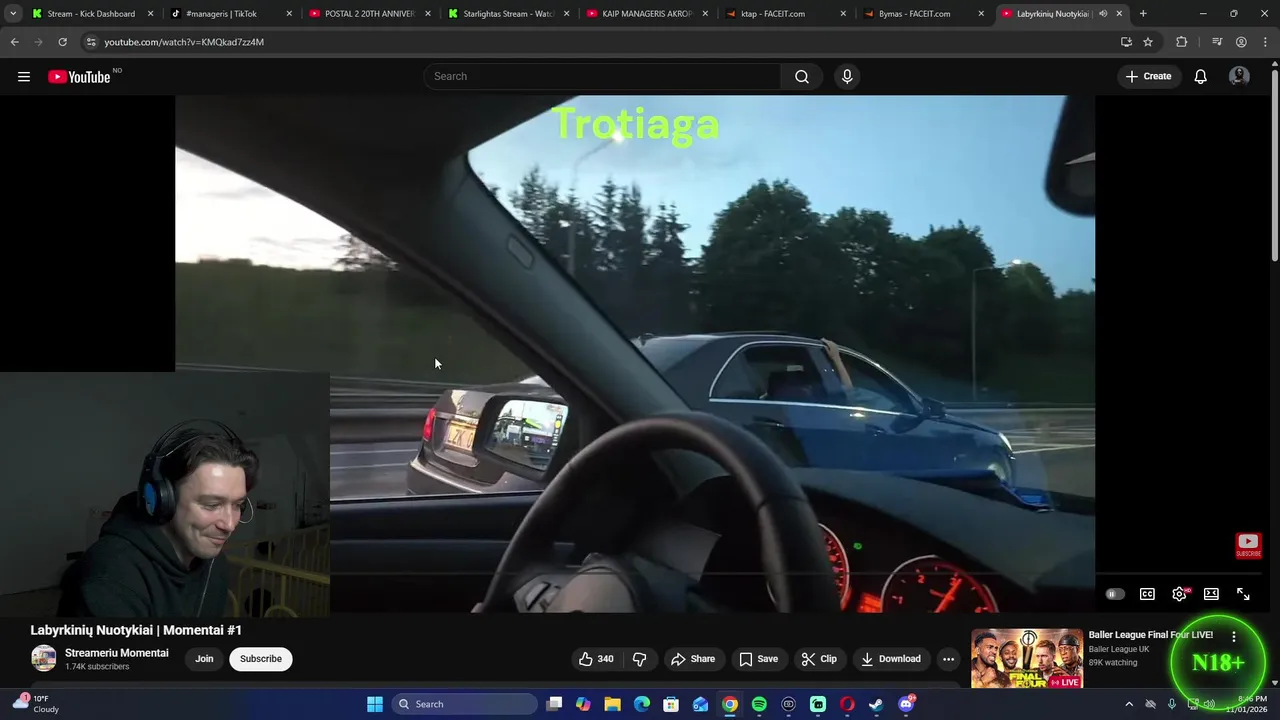
Task: Open more actions ellipsis beside Download
Action: click(948, 659)
